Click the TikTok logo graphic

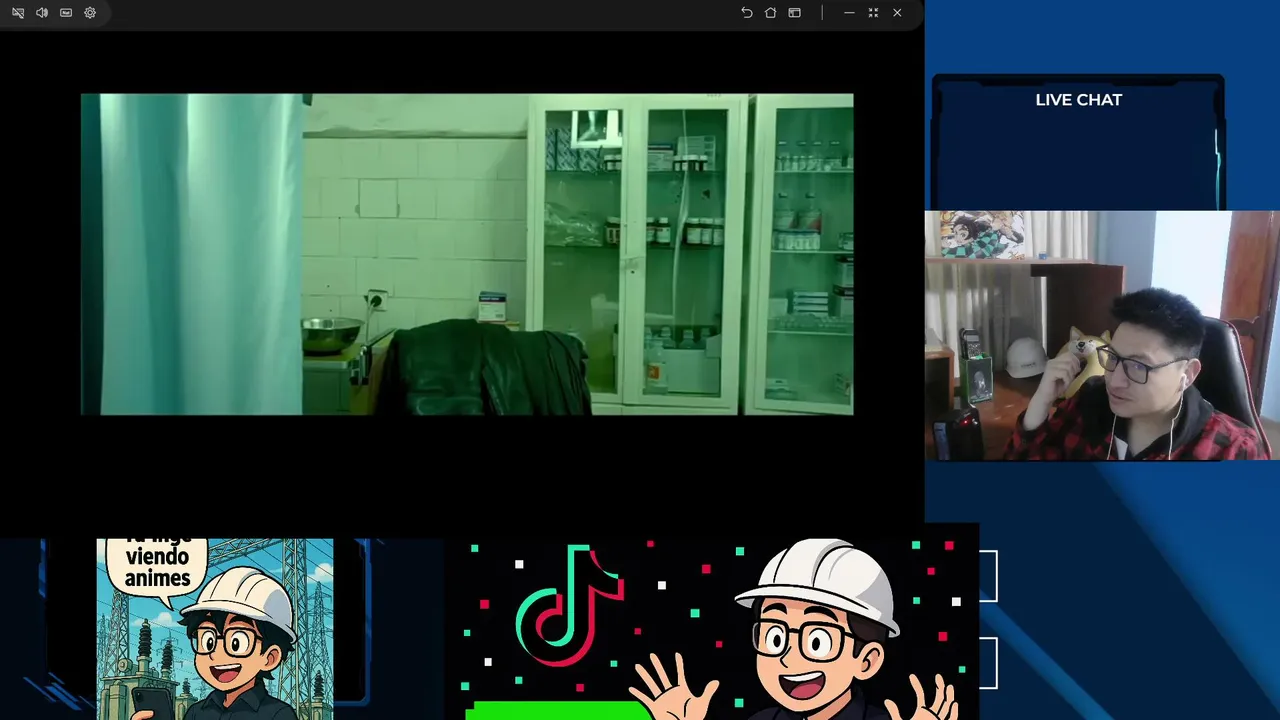(571, 605)
